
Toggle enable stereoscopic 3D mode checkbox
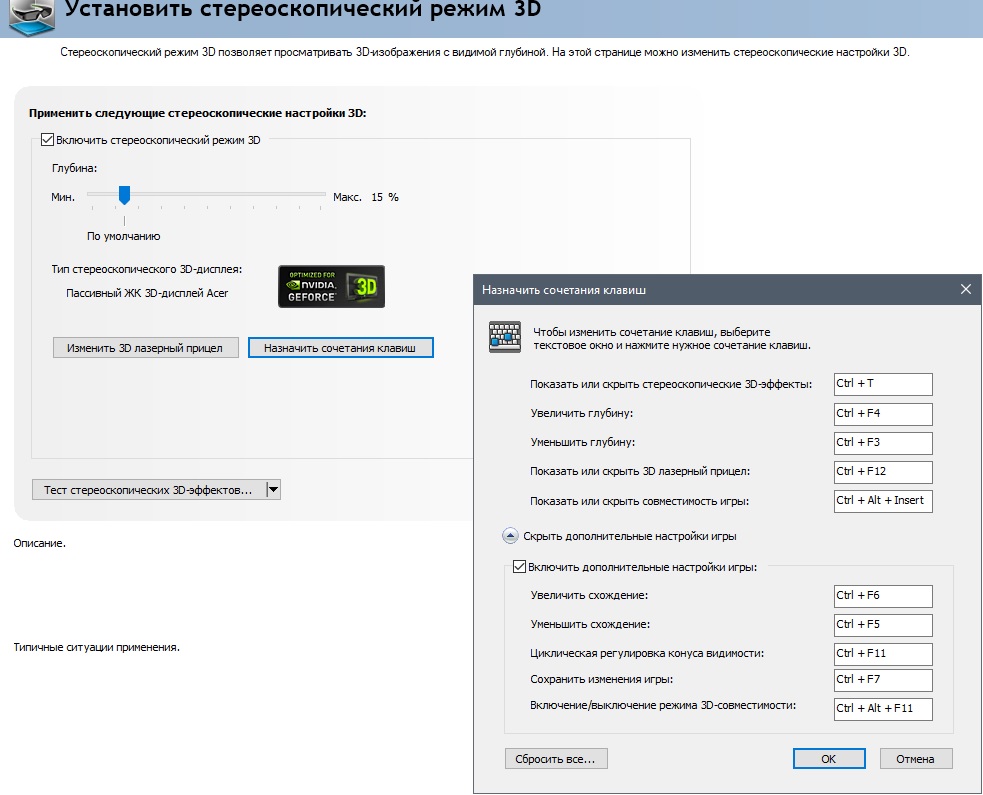pyautogui.click(x=47, y=141)
